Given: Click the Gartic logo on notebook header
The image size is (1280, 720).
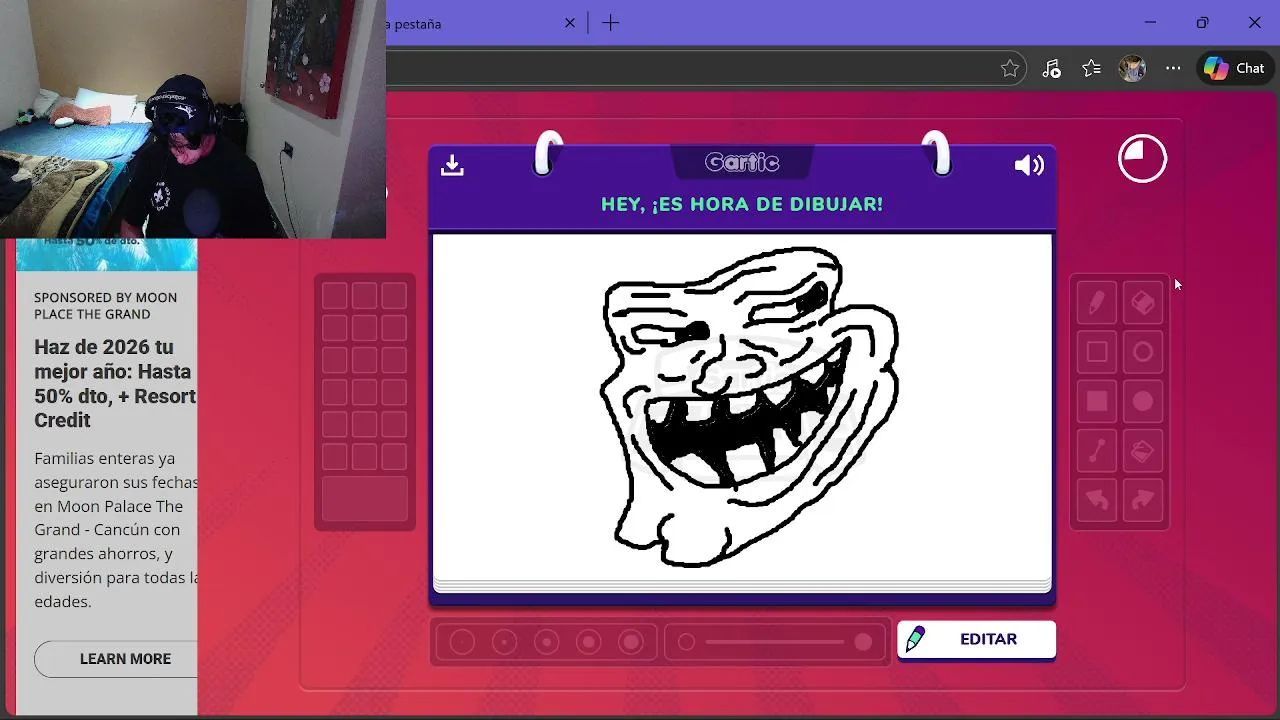Looking at the screenshot, I should click(x=742, y=162).
